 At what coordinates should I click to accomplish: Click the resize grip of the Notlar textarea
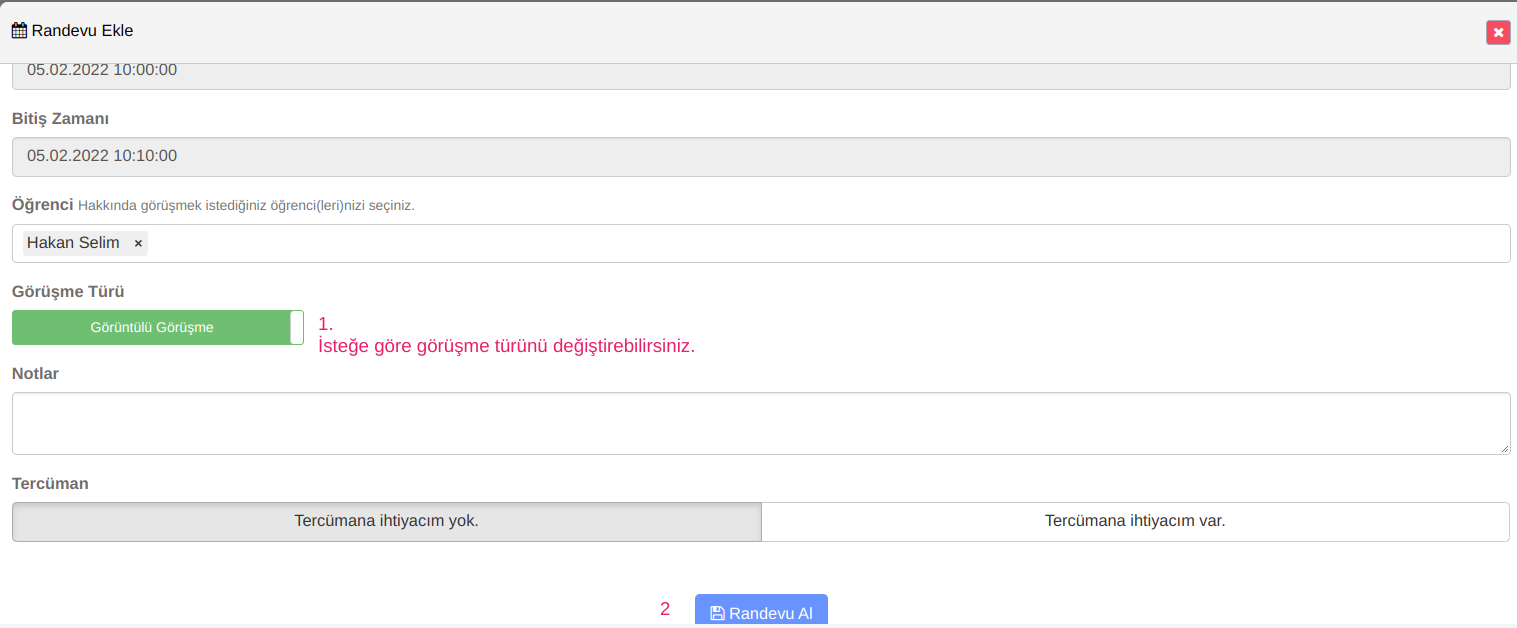click(x=1504, y=449)
